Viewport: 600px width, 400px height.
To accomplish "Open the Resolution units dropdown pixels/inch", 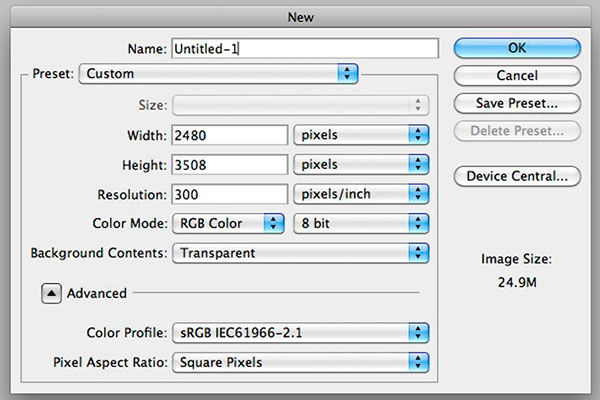I will pyautogui.click(x=361, y=194).
